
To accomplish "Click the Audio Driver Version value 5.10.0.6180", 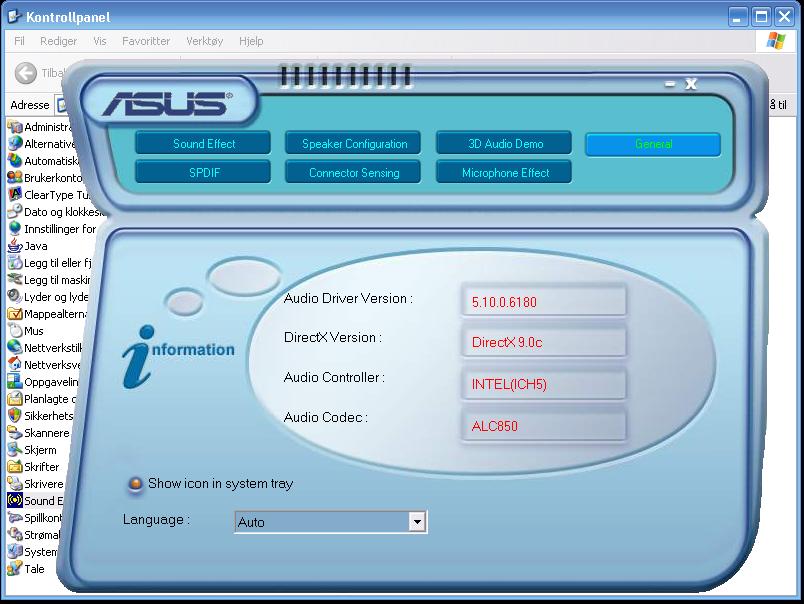I will pyautogui.click(x=544, y=301).
